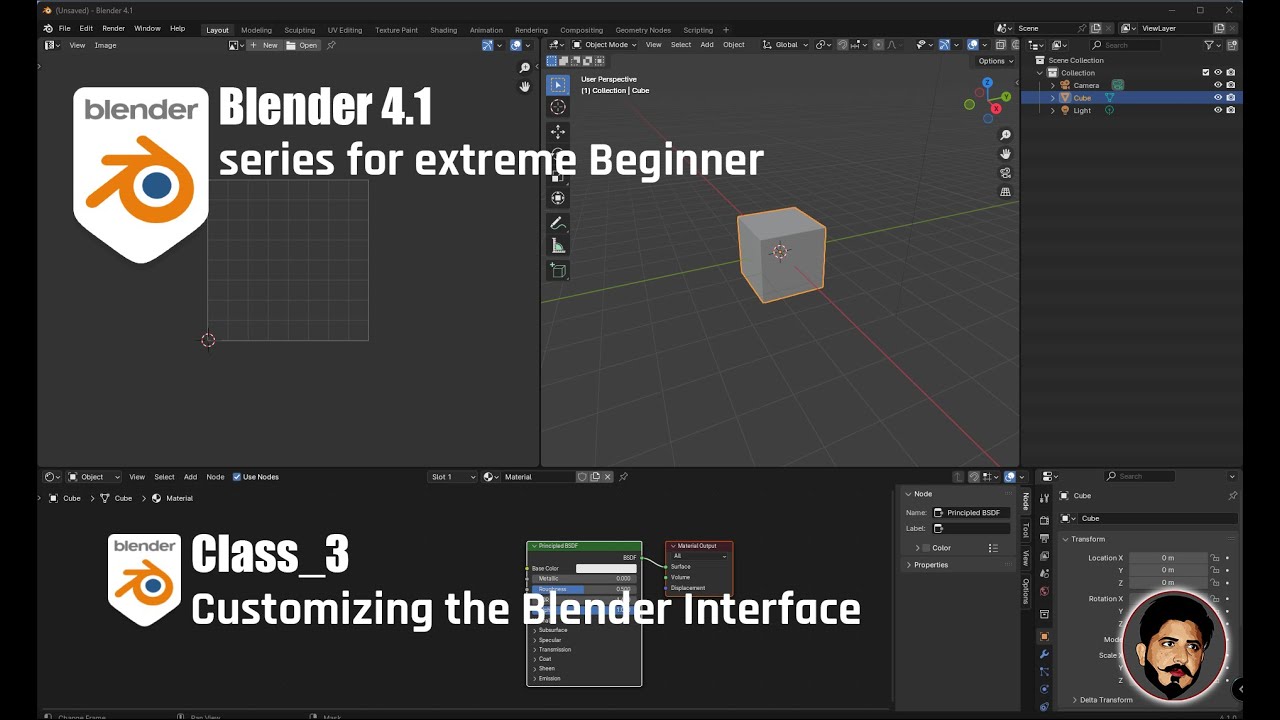Click the Blender logo menu icon
Image resolution: width=1280 pixels, height=720 pixels.
47,29
